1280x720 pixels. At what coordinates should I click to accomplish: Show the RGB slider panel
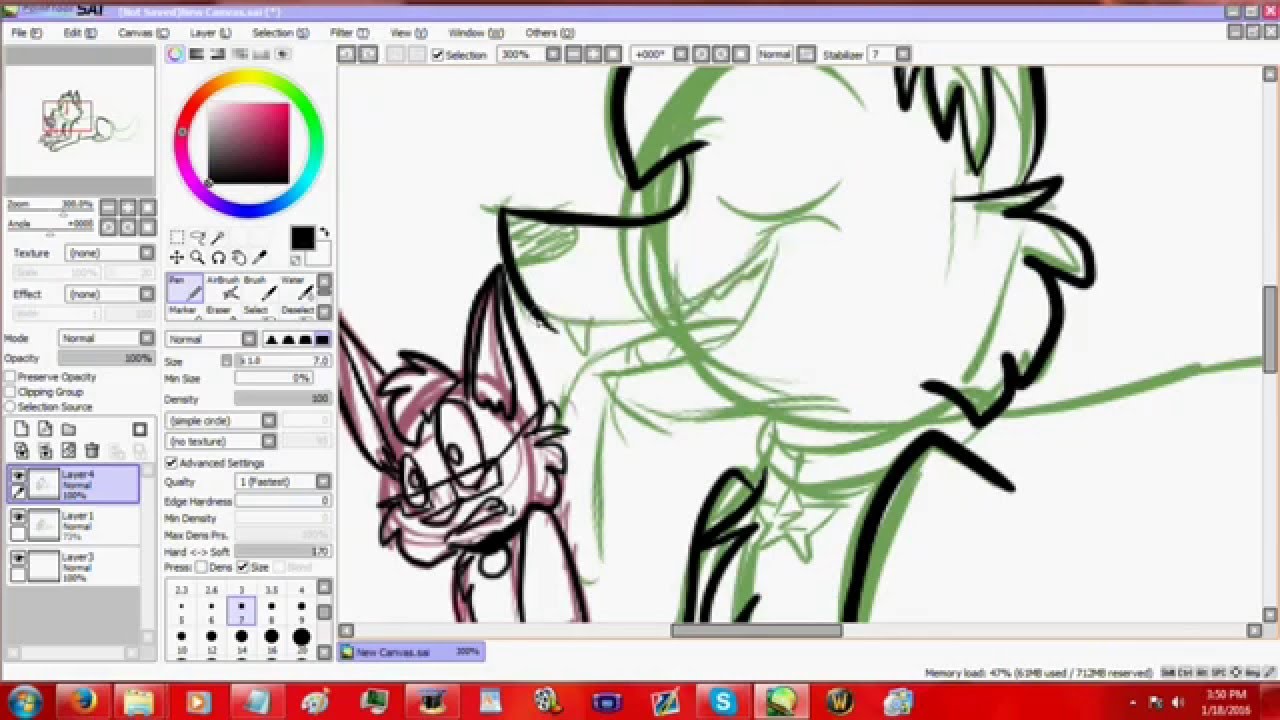click(197, 55)
